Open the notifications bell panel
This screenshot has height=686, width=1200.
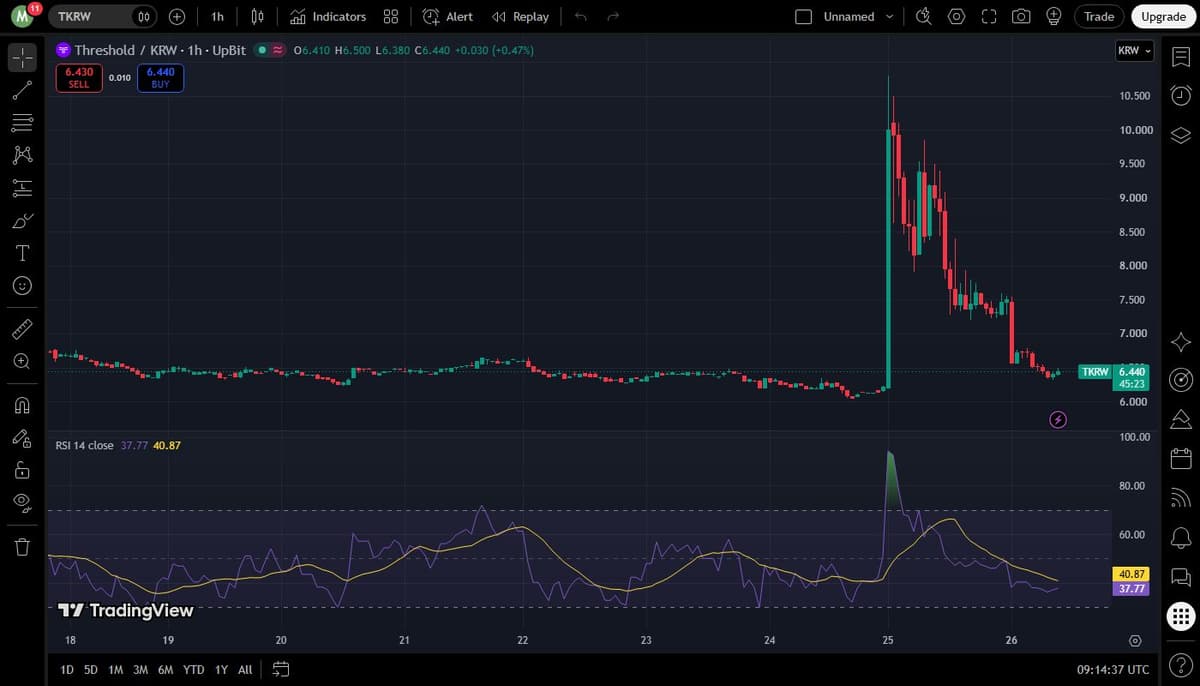click(x=1180, y=538)
